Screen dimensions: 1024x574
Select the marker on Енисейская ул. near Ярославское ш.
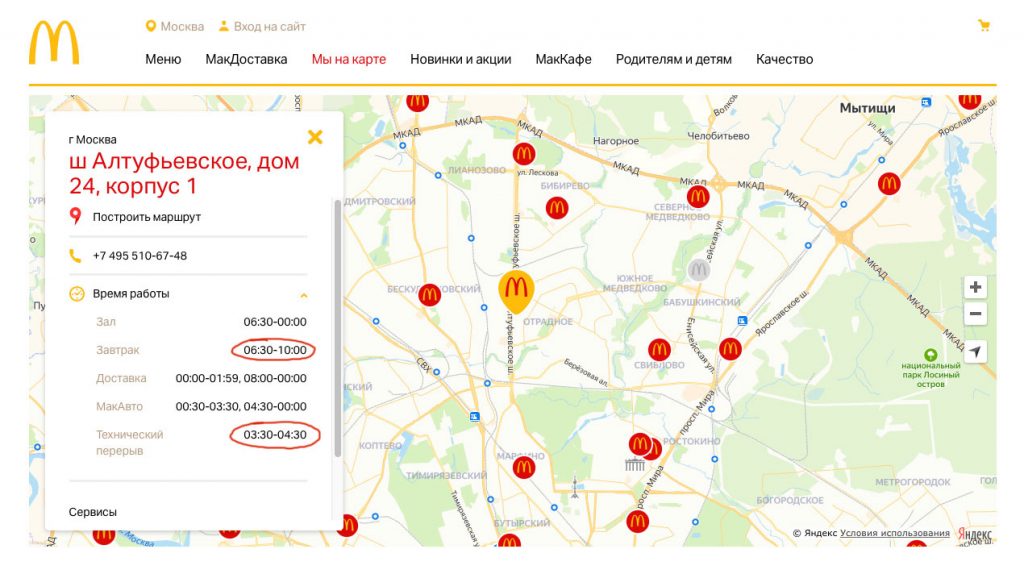(730, 349)
